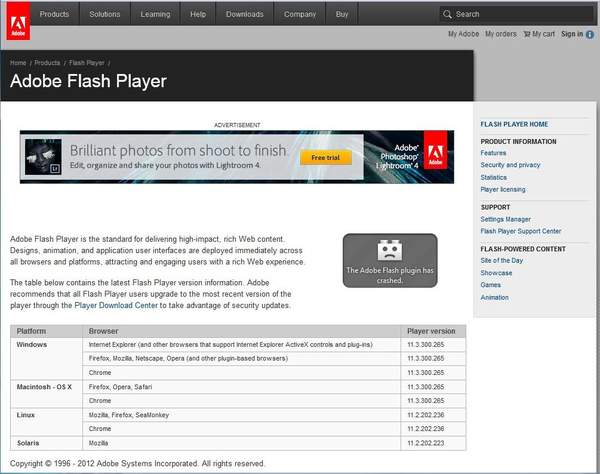The height and width of the screenshot is (474, 600).
Task: Open the Company menu
Action: coord(299,14)
